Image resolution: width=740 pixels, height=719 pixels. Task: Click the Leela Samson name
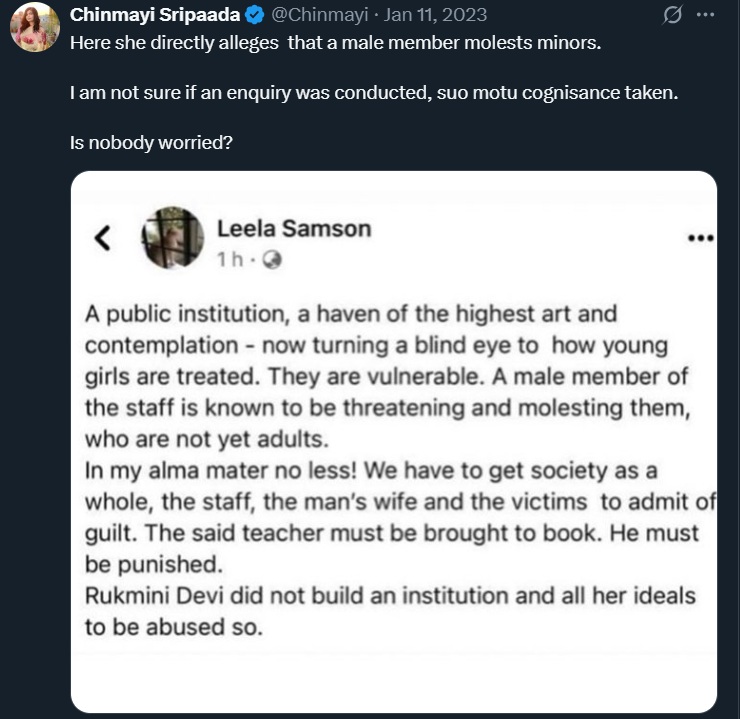294,228
